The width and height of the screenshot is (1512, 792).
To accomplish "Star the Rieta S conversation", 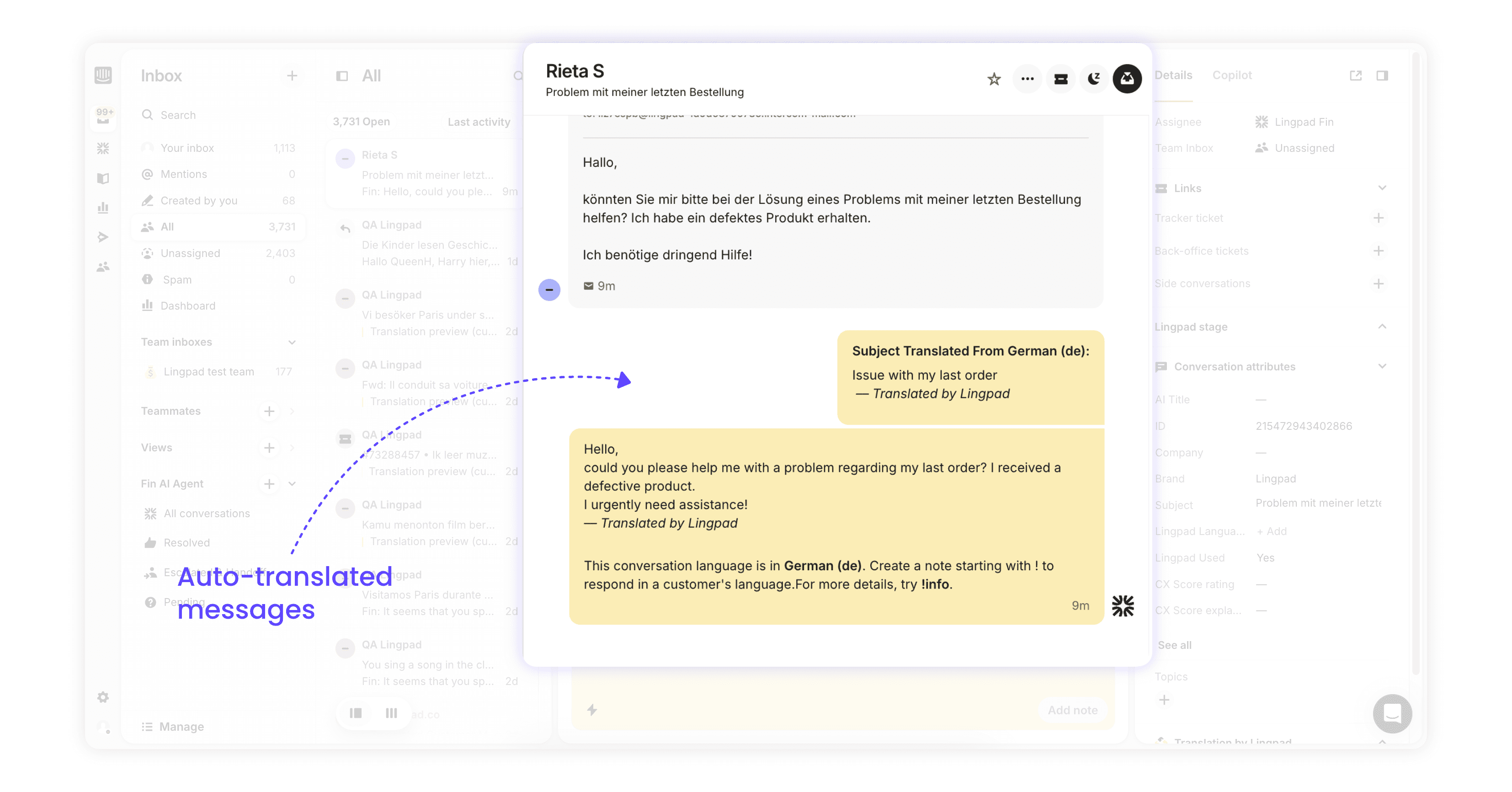I will click(993, 79).
